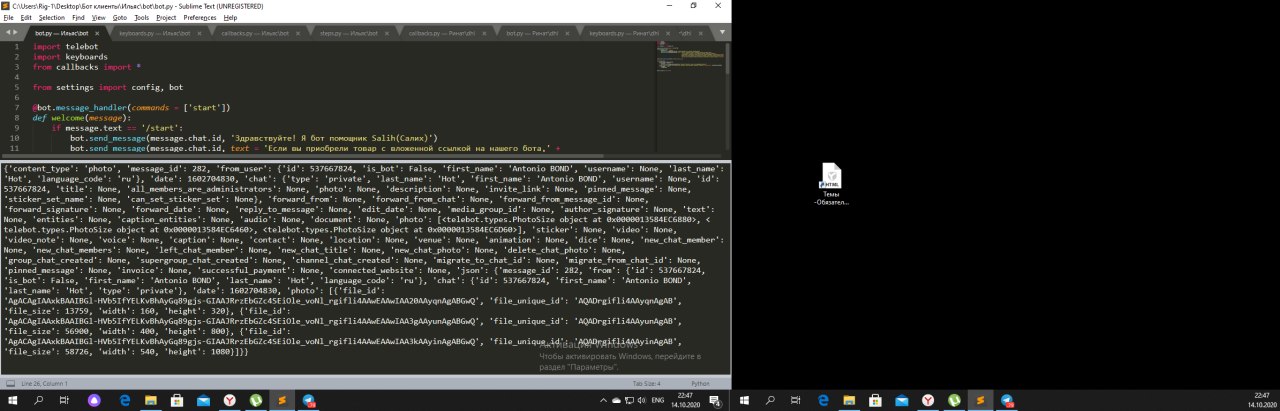Toggle the side bar icon in status bar
This screenshot has width=1280, height=411.
click(8, 383)
